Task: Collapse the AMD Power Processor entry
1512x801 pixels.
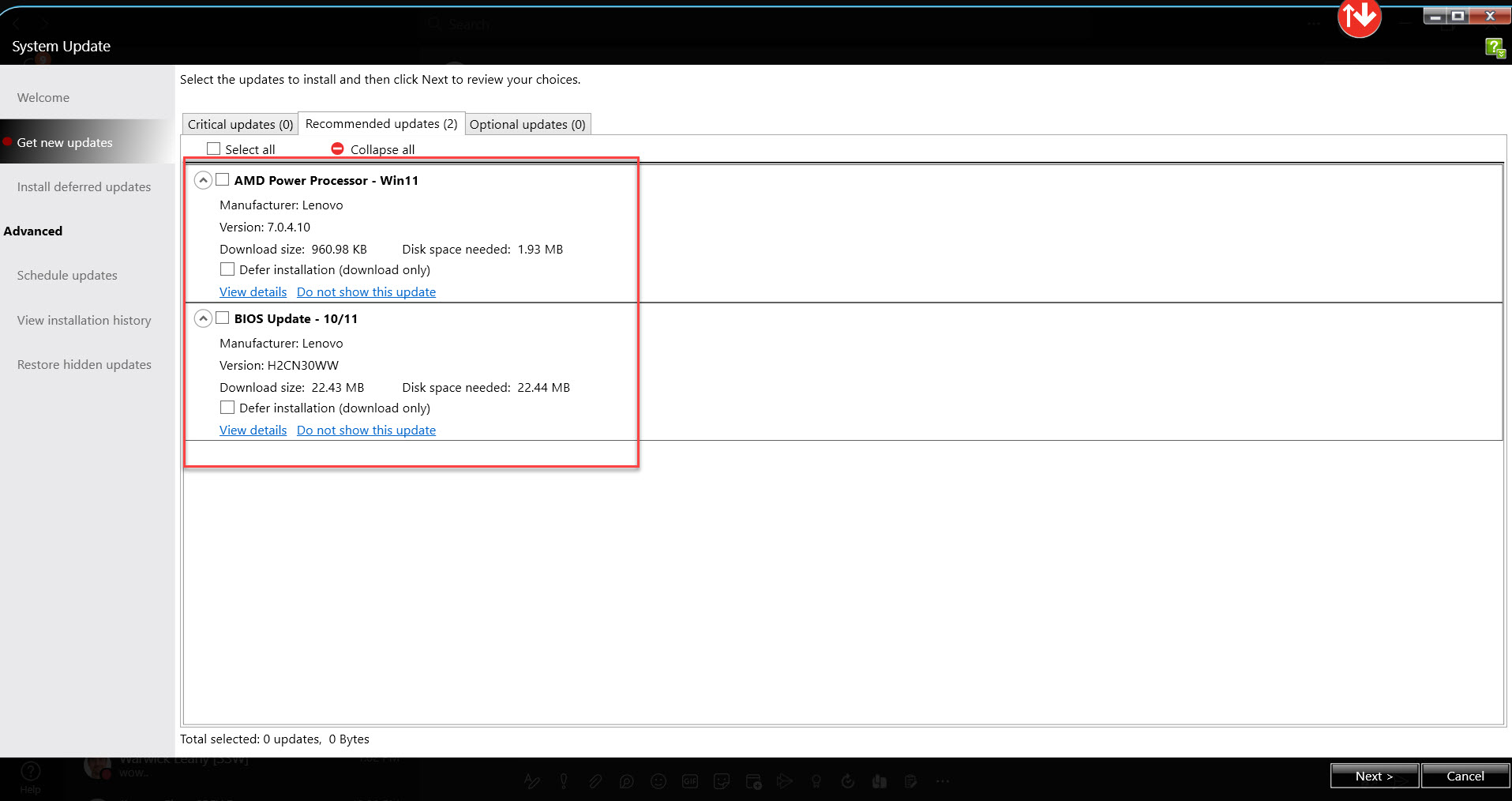Action: point(203,180)
